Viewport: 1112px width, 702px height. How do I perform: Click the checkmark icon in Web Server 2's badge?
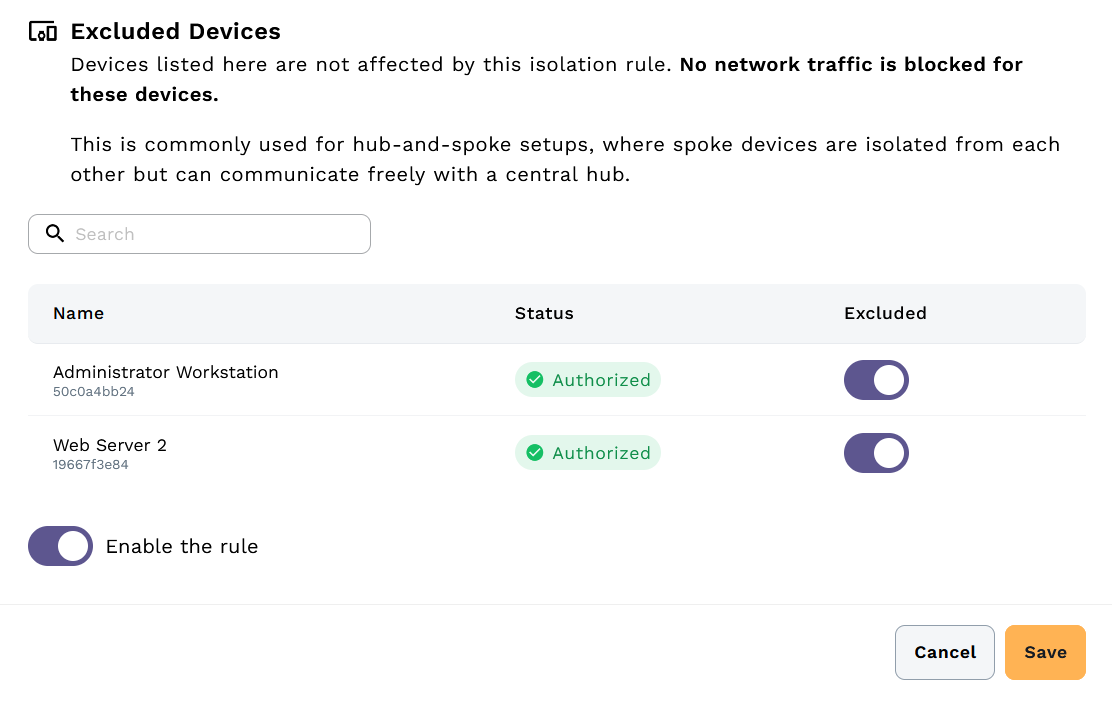point(535,453)
